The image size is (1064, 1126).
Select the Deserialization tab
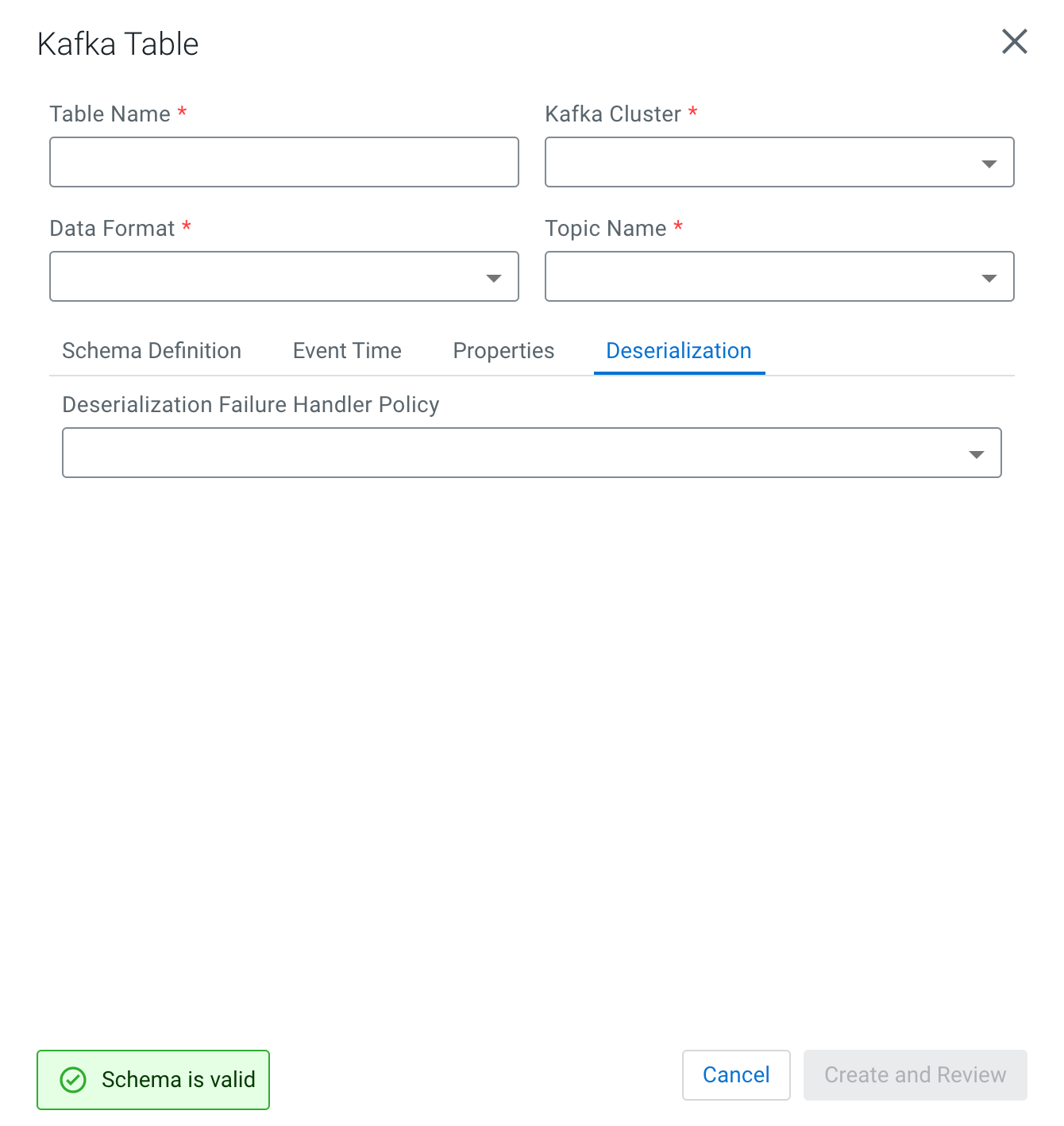[679, 351]
